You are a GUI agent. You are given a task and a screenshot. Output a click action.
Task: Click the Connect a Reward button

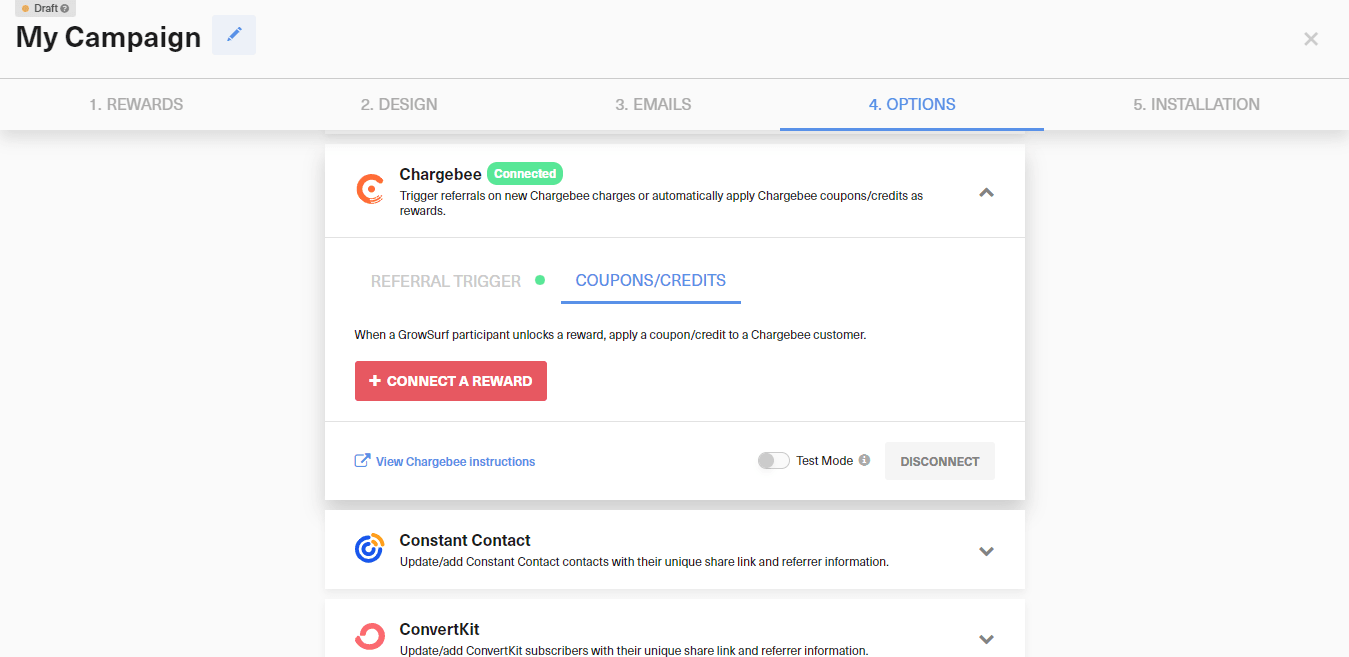click(450, 381)
